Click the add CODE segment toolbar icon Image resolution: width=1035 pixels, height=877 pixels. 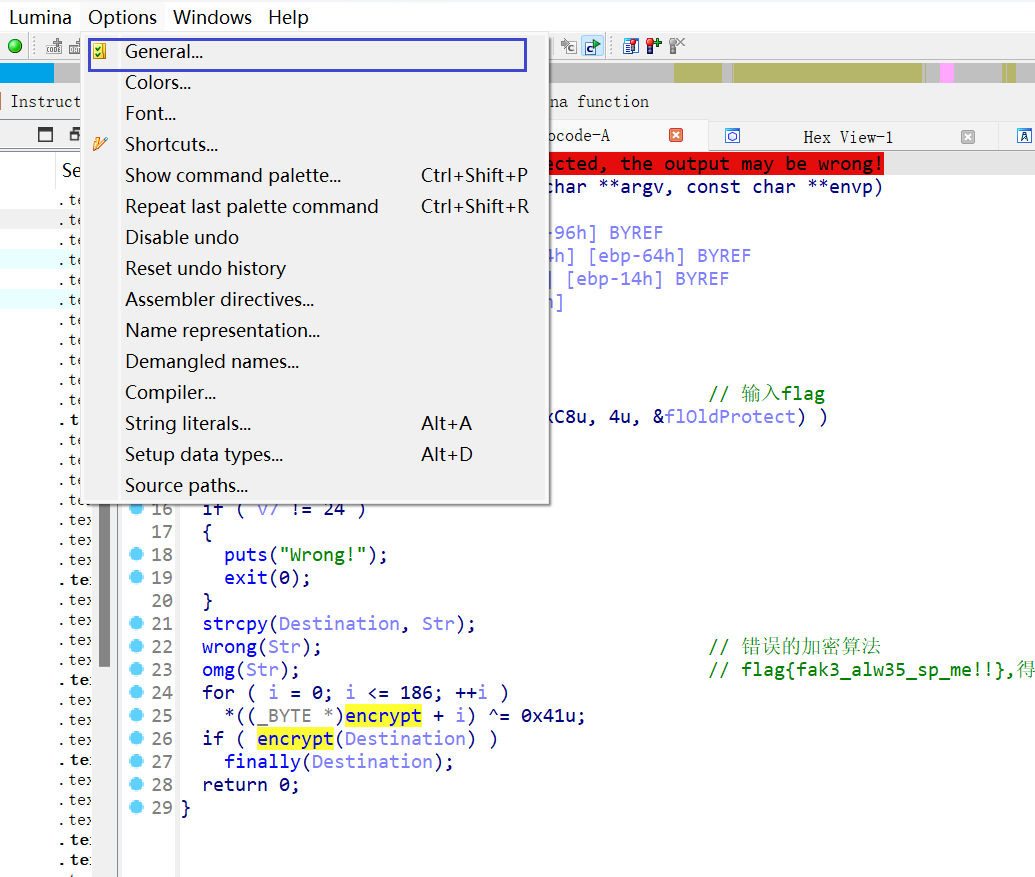pos(54,46)
